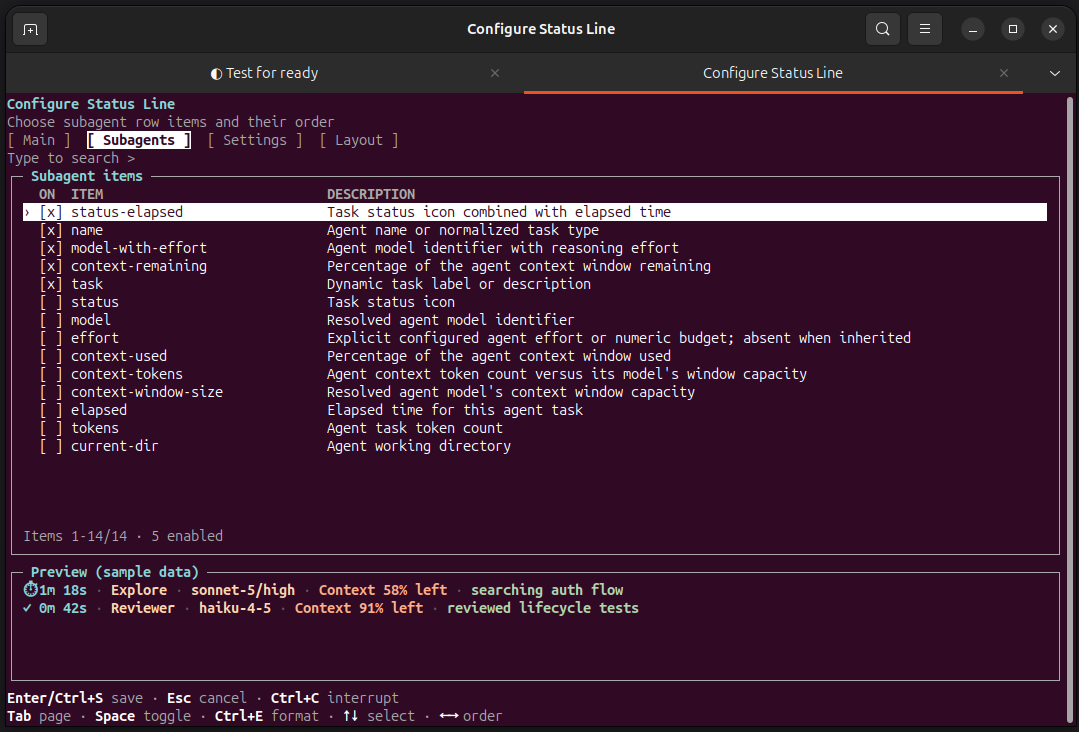Select the Subagents page
The height and width of the screenshot is (732, 1079).
coord(139,140)
